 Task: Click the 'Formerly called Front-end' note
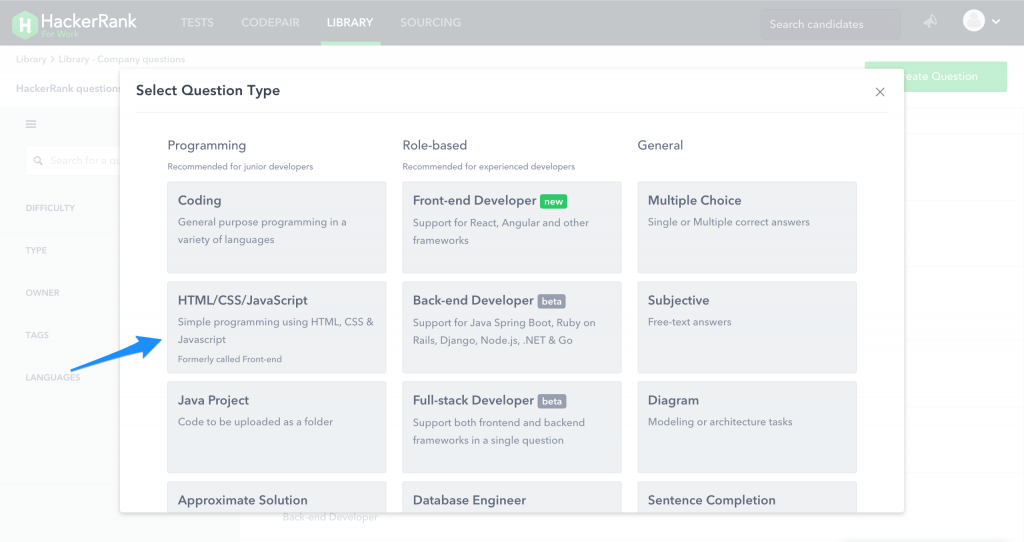[230, 359]
